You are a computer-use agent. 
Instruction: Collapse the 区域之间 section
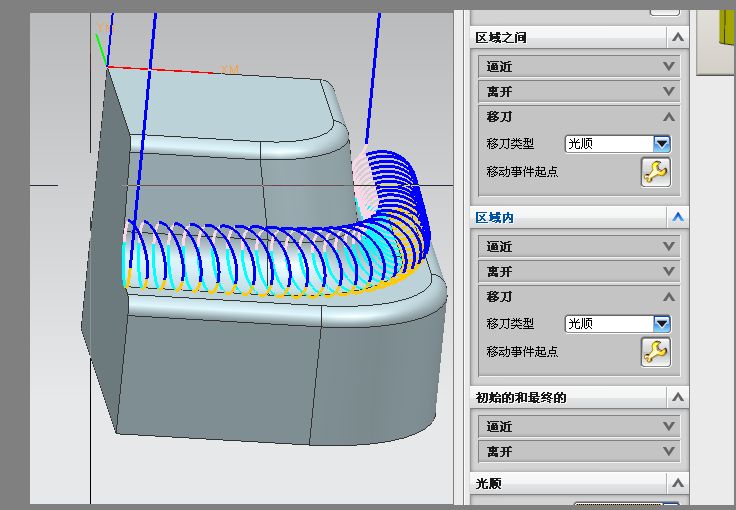point(677,38)
